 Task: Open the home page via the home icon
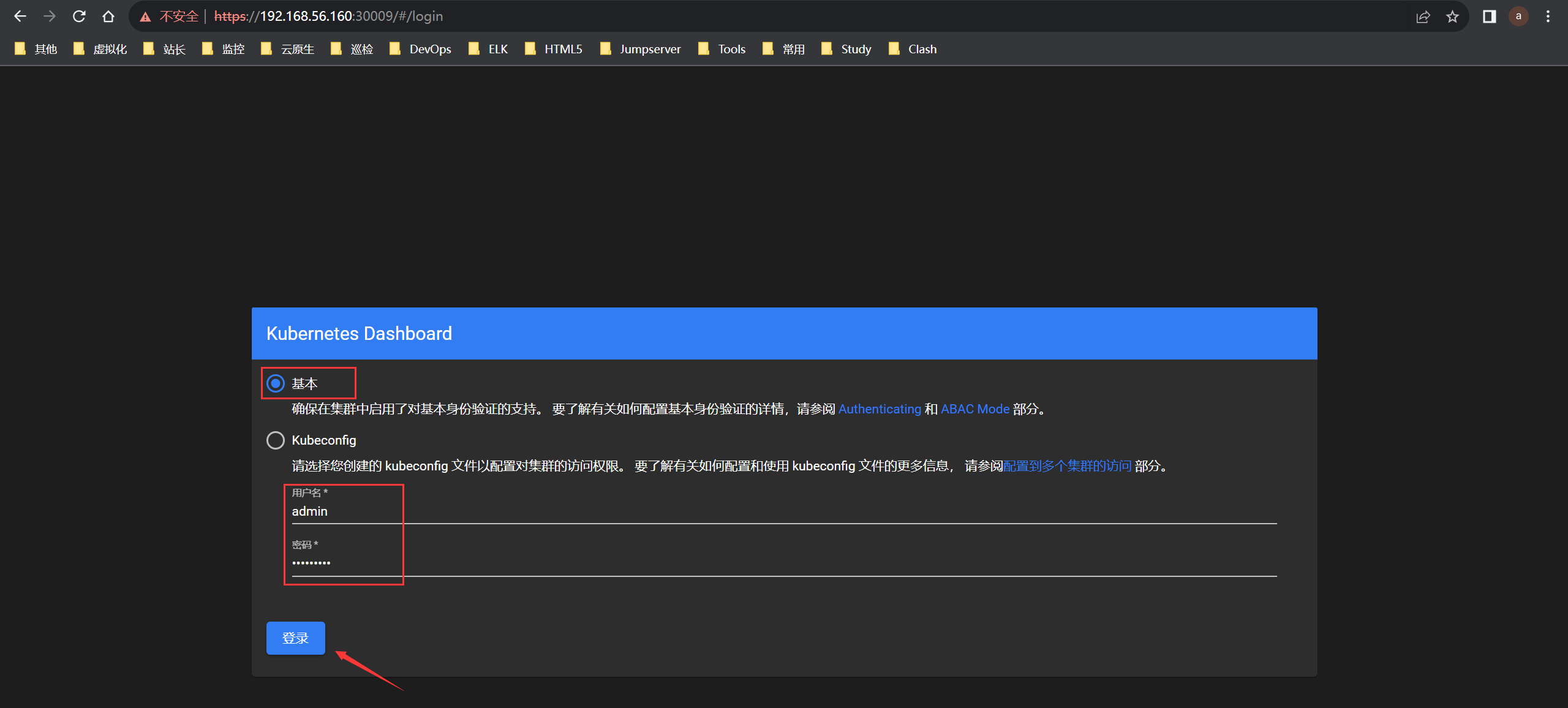click(x=108, y=17)
